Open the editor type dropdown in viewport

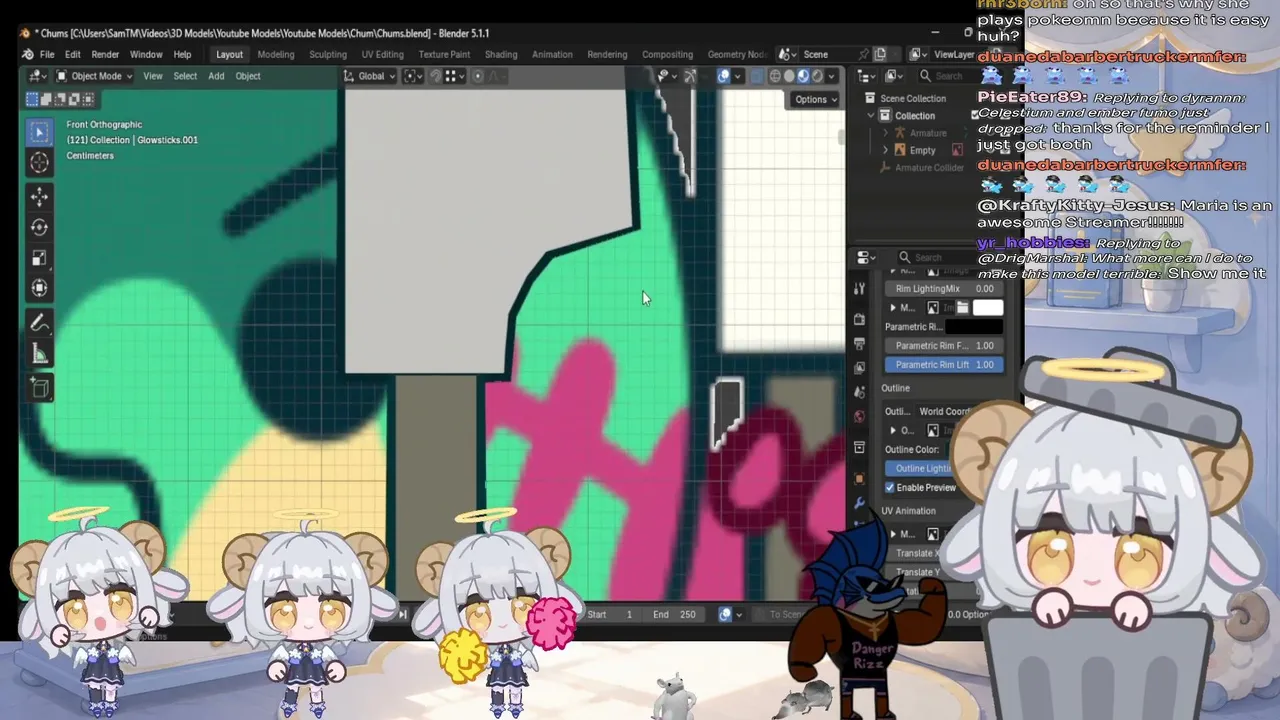pos(39,76)
